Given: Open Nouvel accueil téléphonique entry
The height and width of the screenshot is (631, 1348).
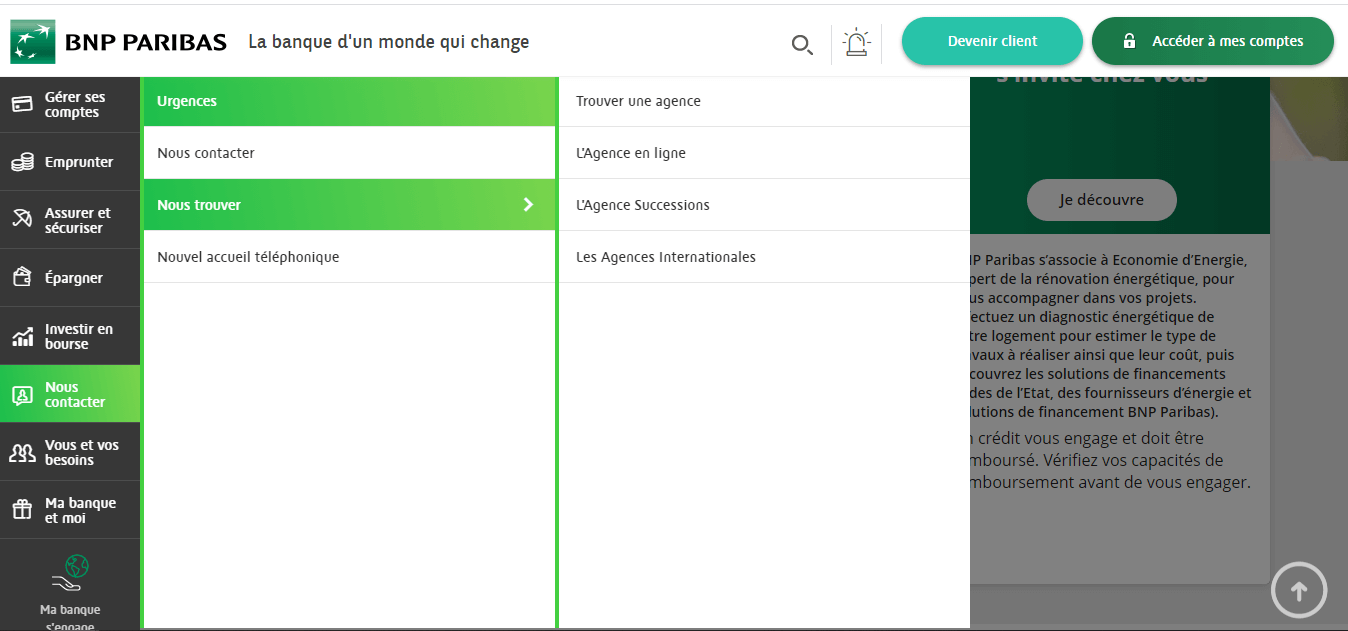Looking at the screenshot, I should pyautogui.click(x=349, y=257).
